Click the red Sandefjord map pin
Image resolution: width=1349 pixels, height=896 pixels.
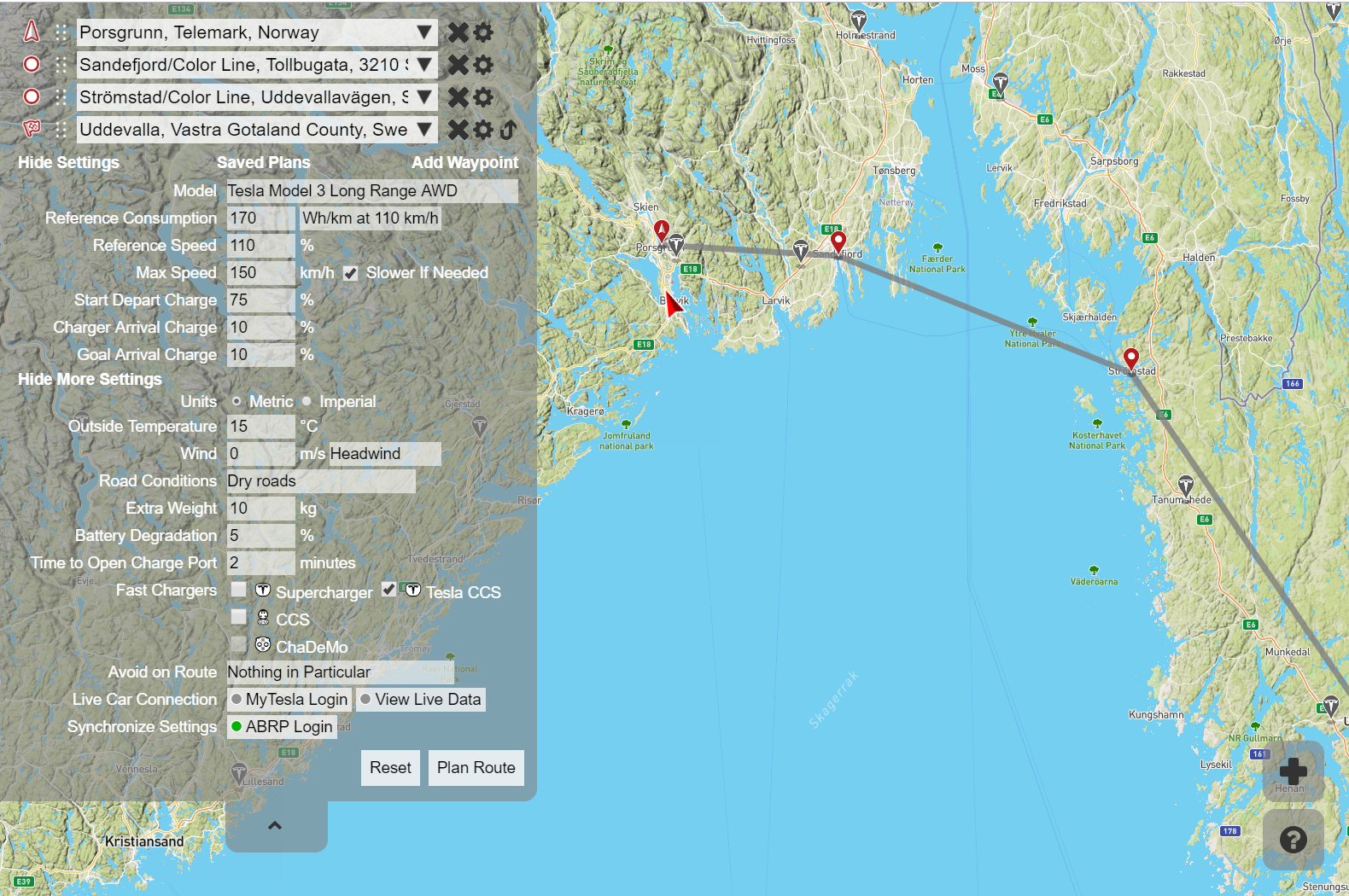(838, 242)
